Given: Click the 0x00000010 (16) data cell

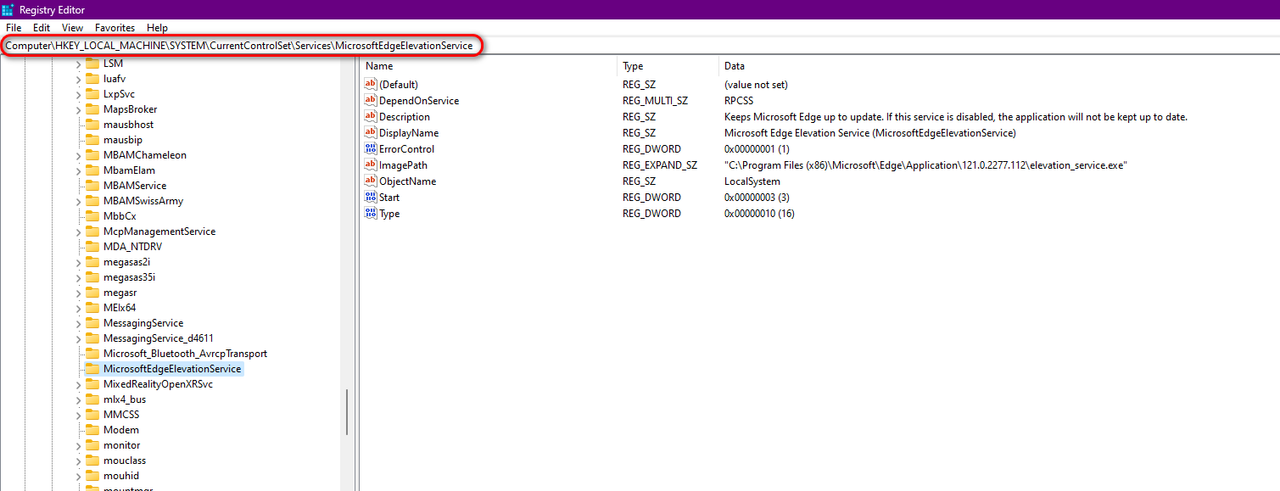Looking at the screenshot, I should 759,213.
